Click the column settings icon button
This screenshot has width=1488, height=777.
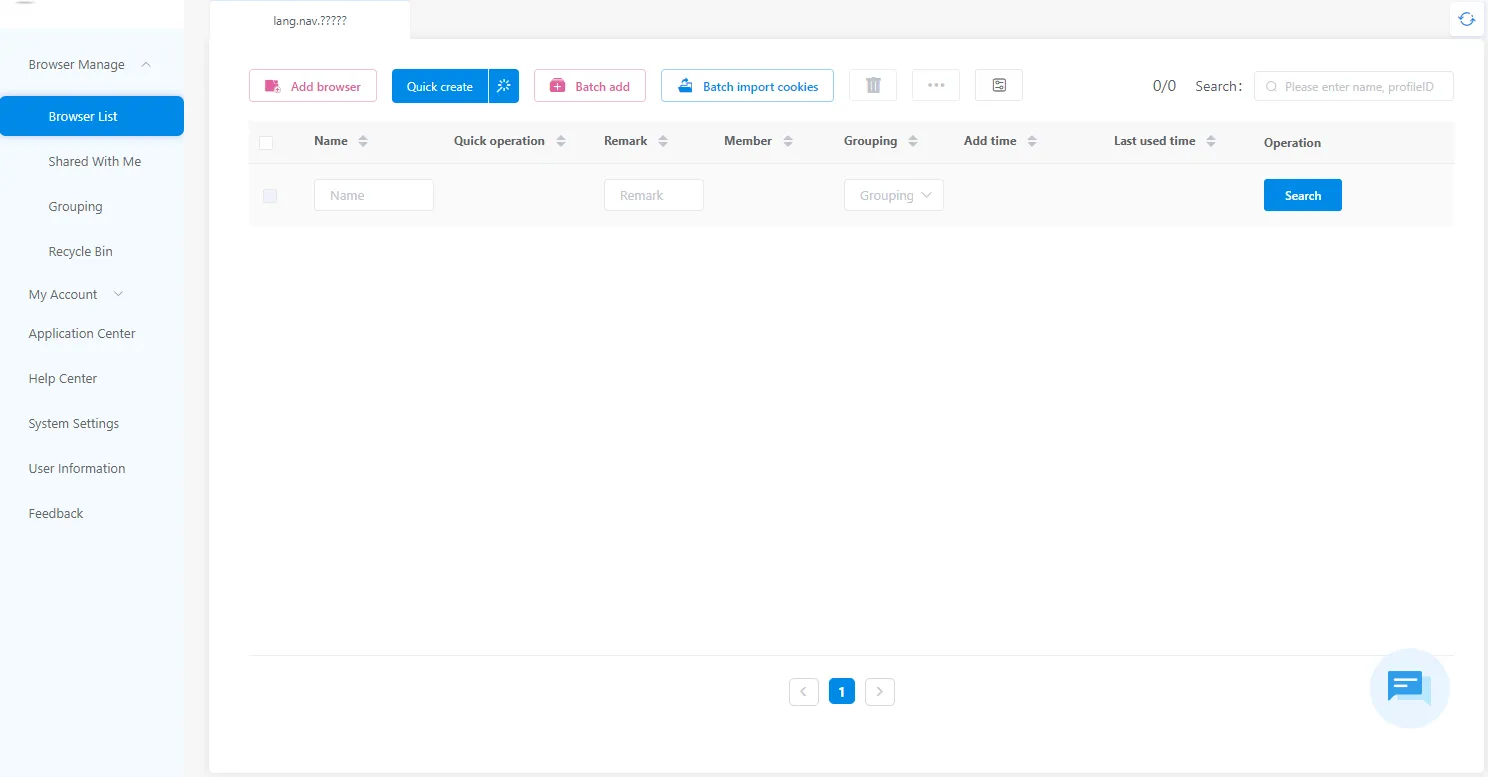click(998, 86)
